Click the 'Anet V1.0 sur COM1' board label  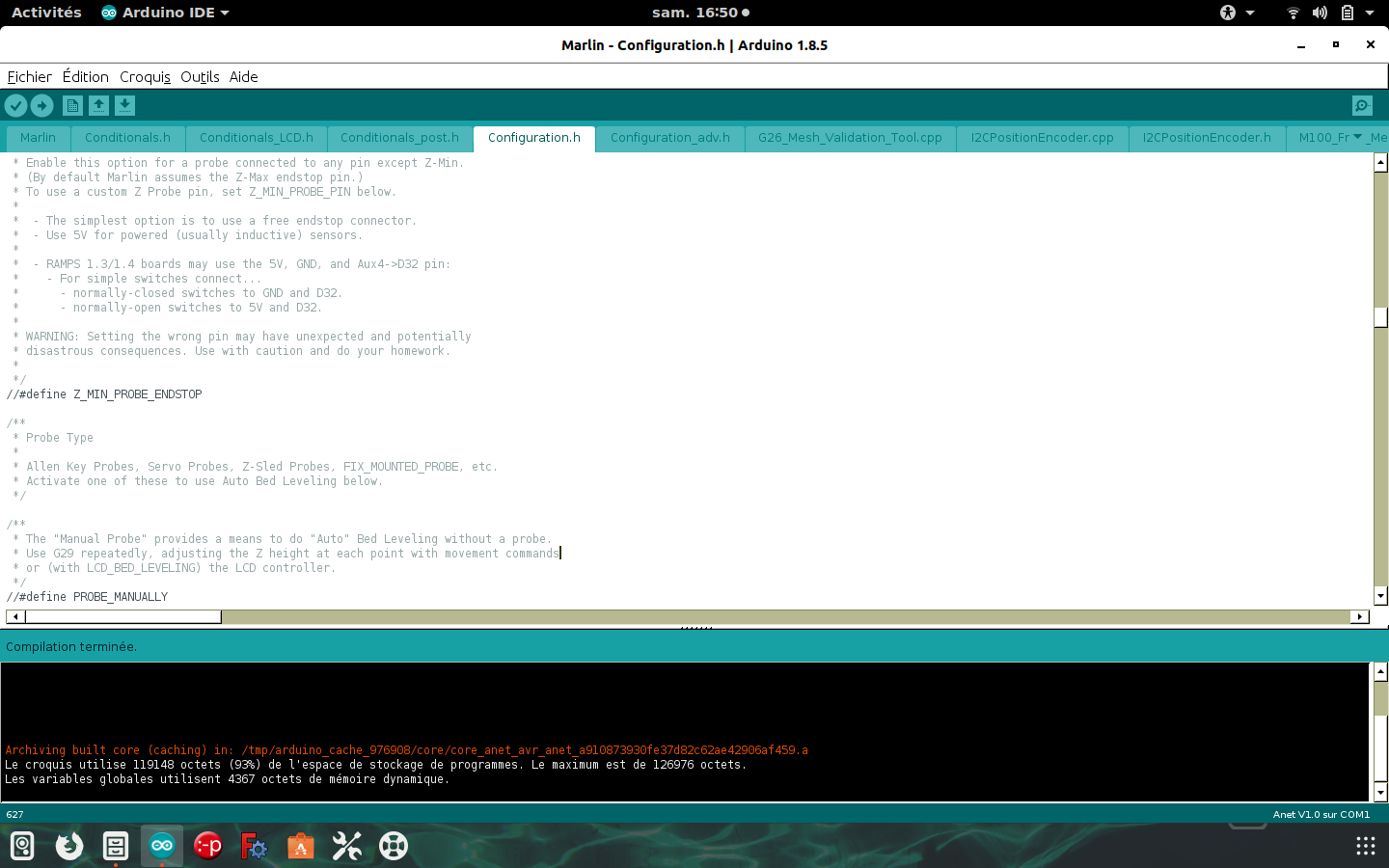1321,815
